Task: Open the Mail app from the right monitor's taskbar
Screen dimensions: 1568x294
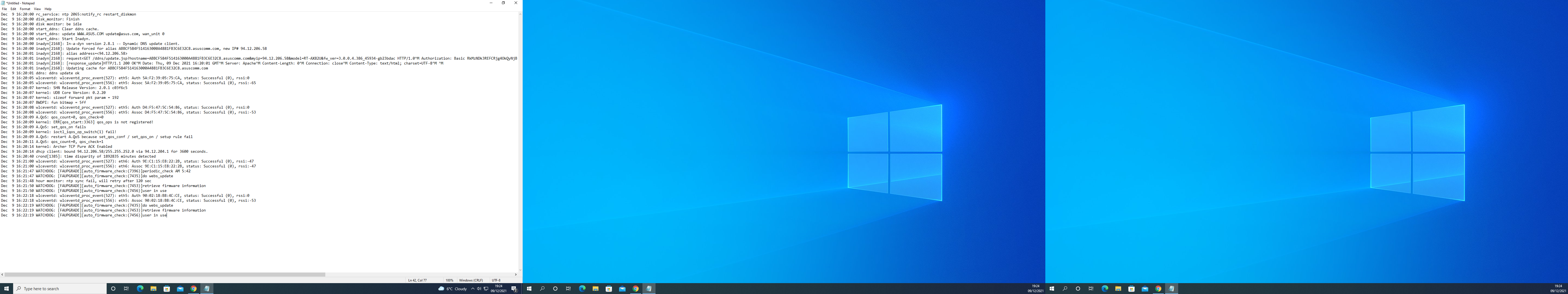Action: click(1145, 289)
